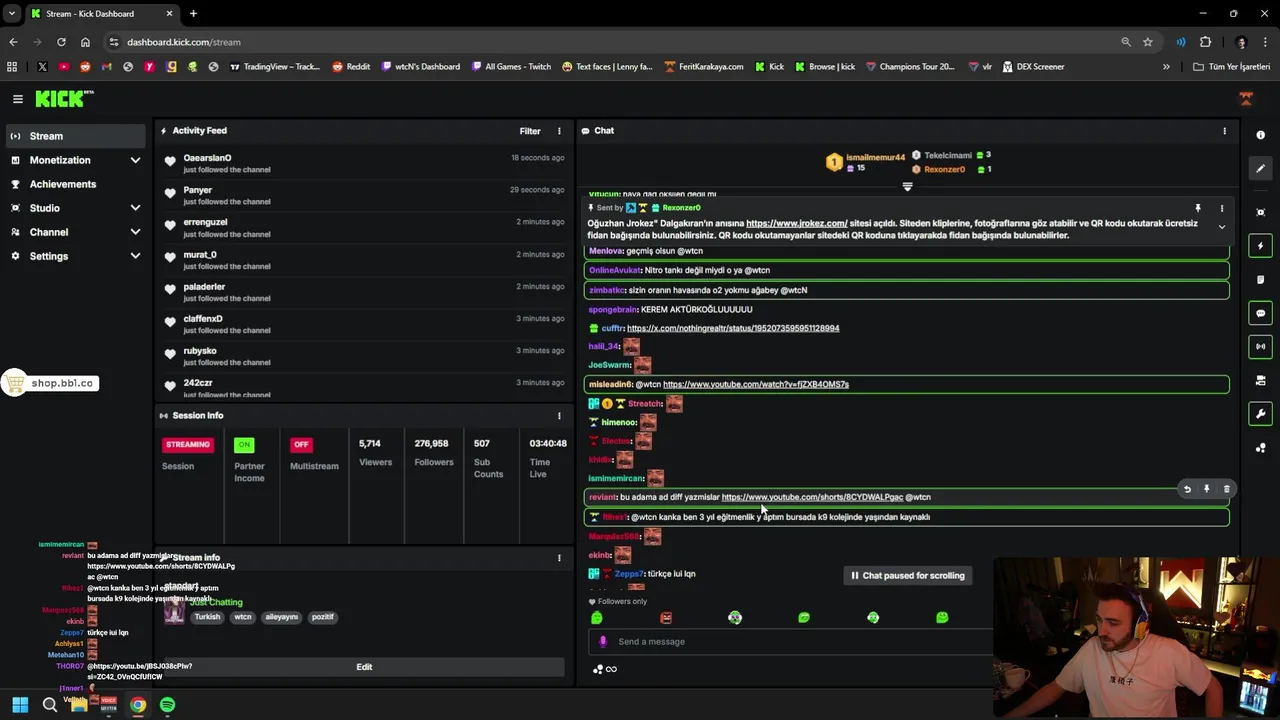Viewport: 1280px width, 720px height.
Task: Click the Filter button in Activity Feed
Action: [x=530, y=131]
